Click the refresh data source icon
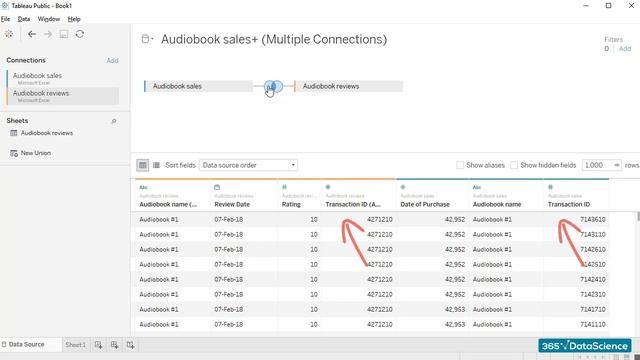This screenshot has height=360, width=640. tap(80, 34)
